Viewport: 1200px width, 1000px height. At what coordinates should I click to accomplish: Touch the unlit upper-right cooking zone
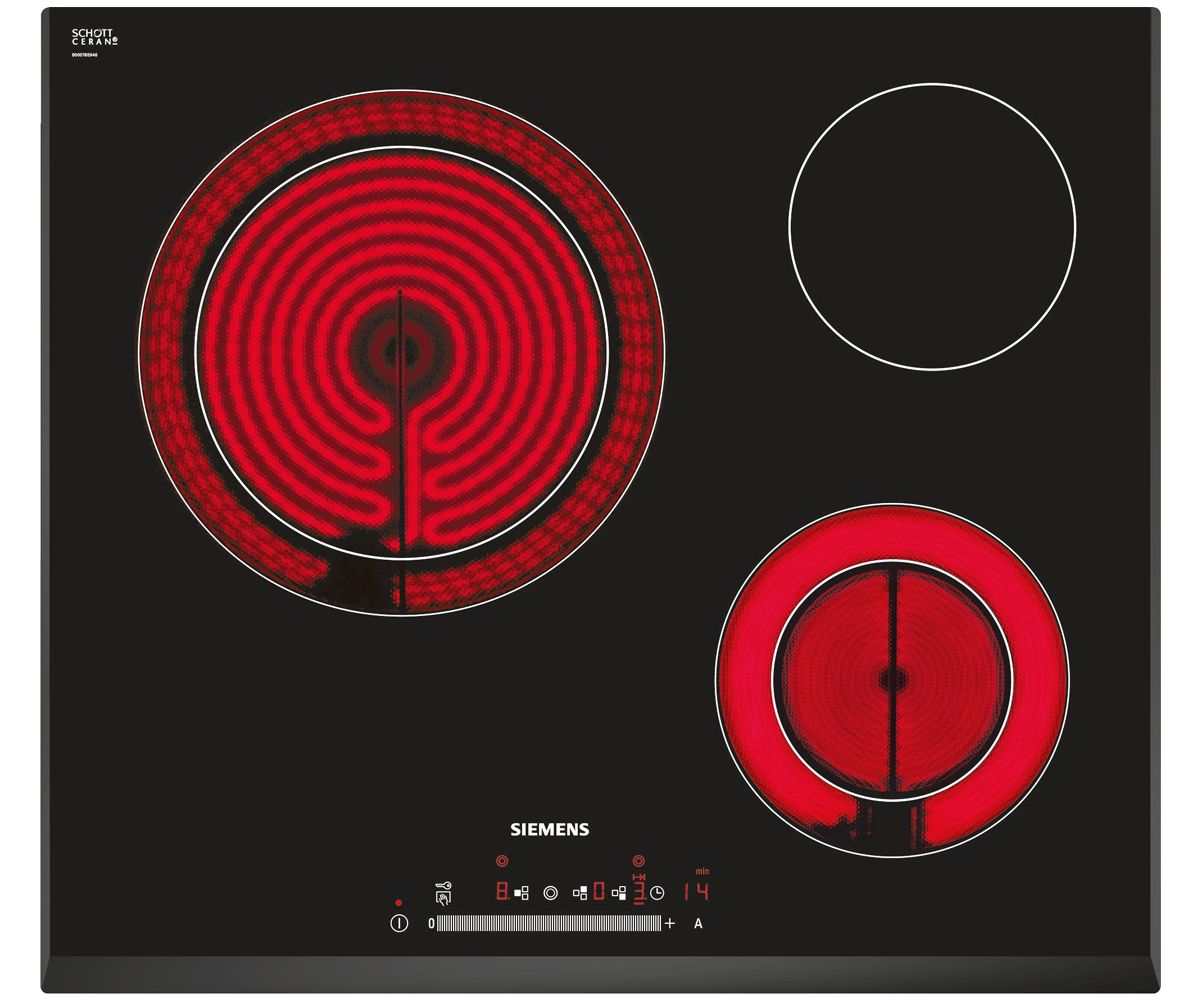click(932, 226)
